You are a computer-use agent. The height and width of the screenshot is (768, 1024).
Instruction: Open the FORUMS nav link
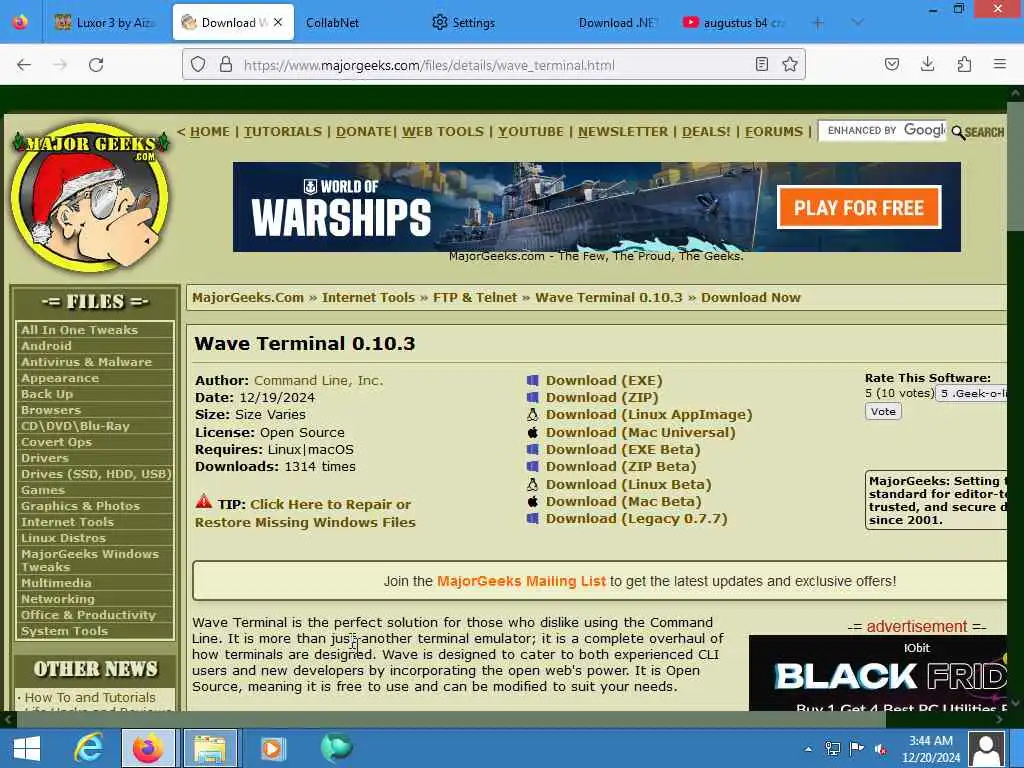[774, 131]
